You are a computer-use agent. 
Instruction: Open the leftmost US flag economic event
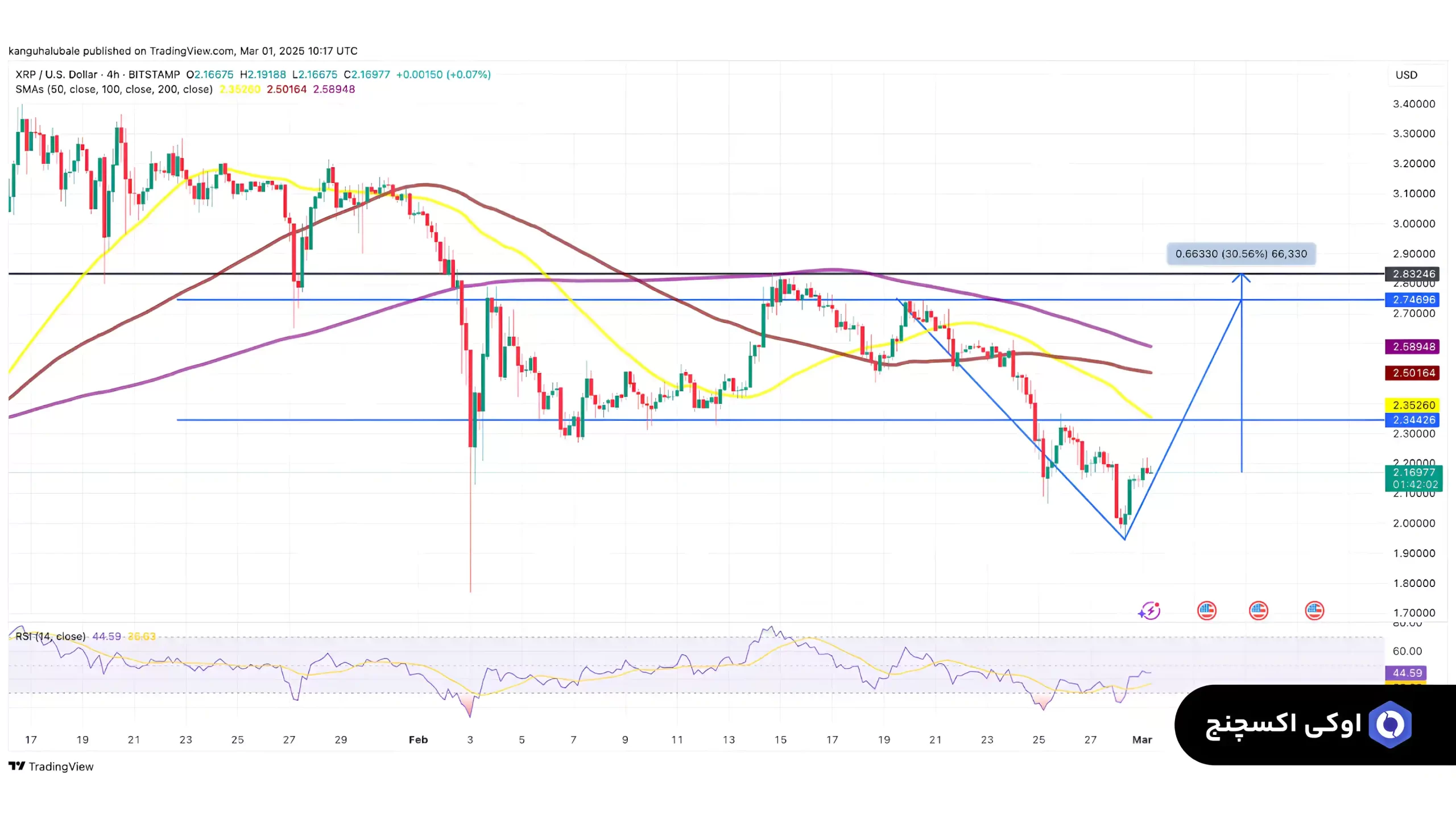1206,611
